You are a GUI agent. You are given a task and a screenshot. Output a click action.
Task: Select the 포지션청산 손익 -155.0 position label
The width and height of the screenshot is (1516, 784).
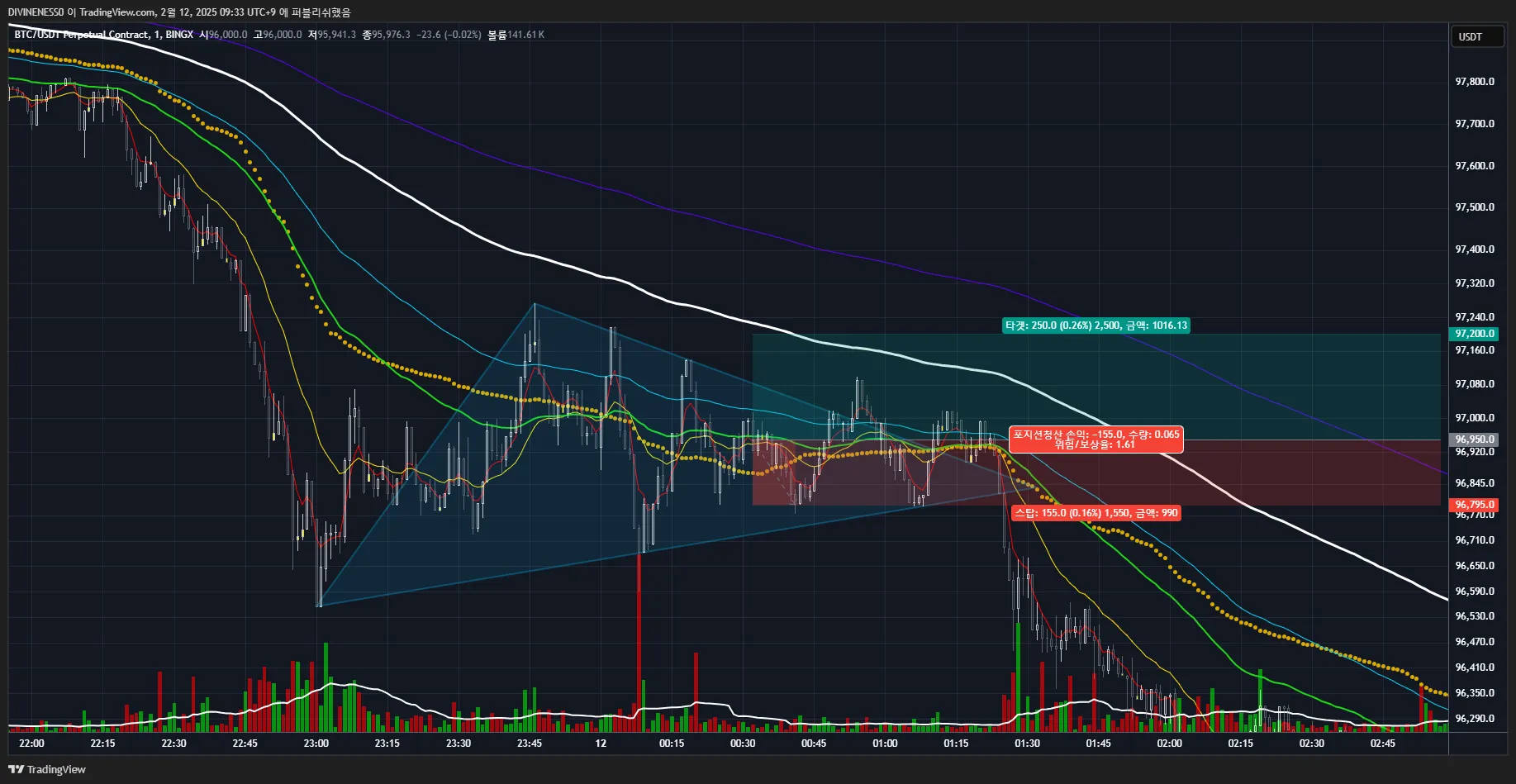point(1096,440)
